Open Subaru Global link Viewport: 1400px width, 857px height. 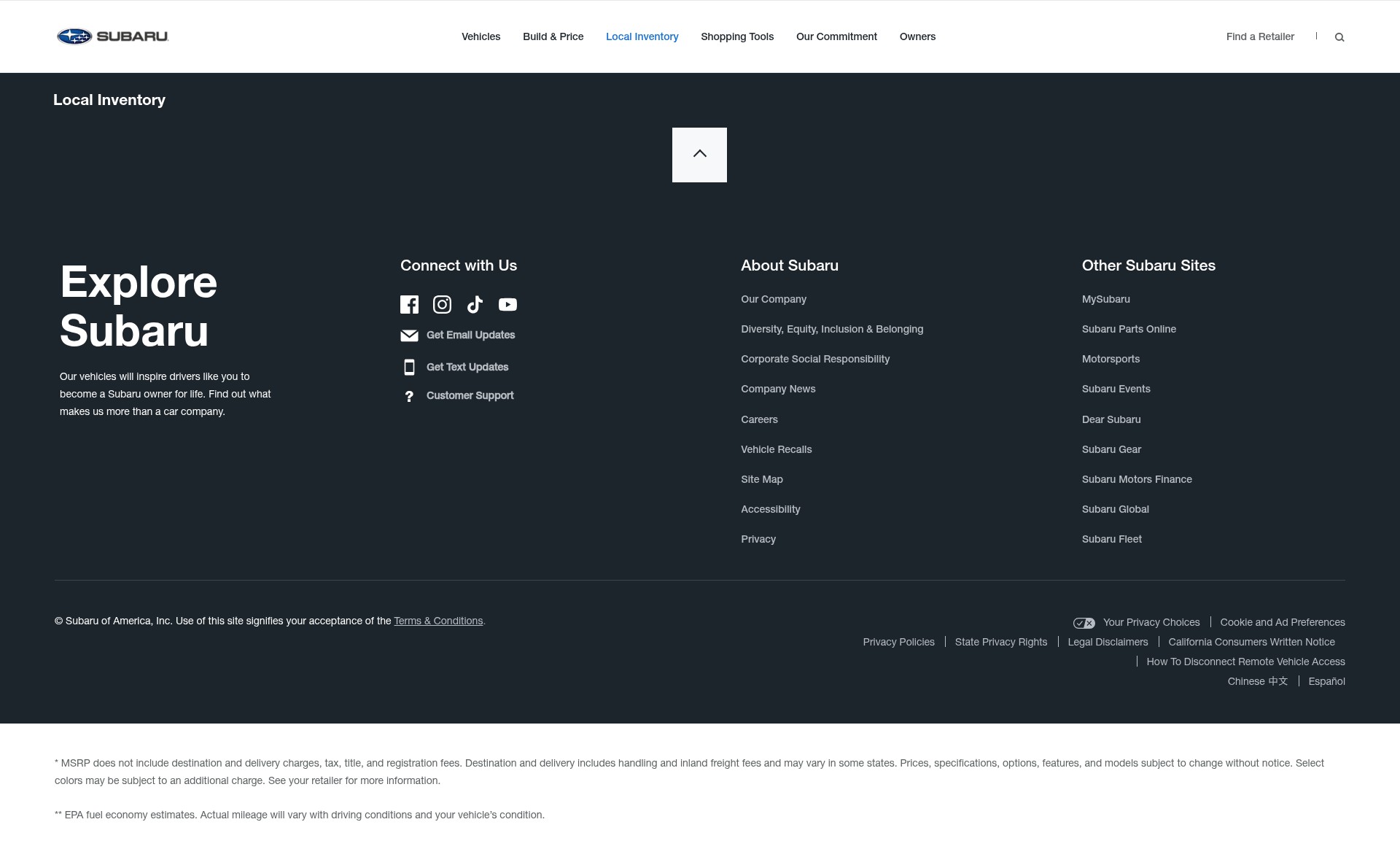[1115, 509]
